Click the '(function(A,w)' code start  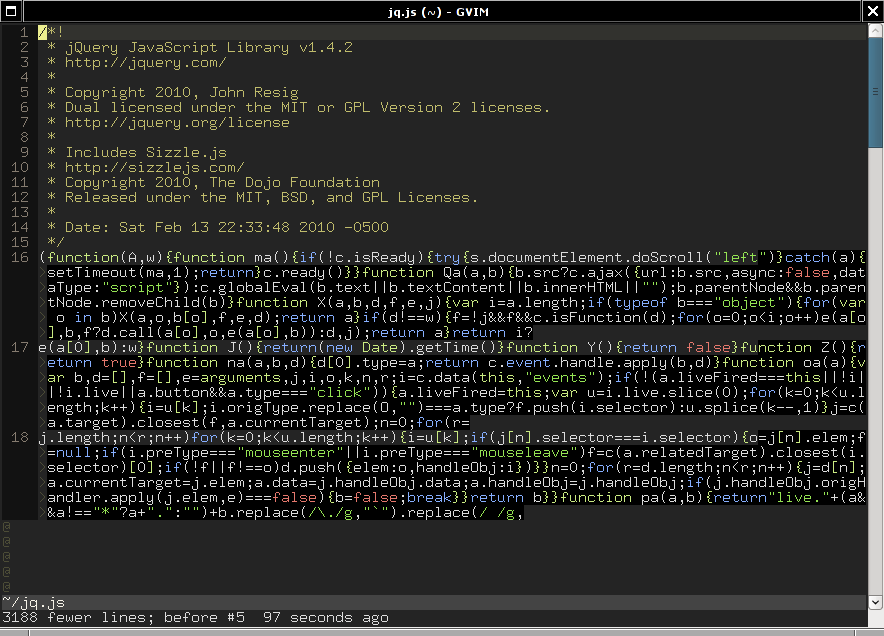[101, 258]
